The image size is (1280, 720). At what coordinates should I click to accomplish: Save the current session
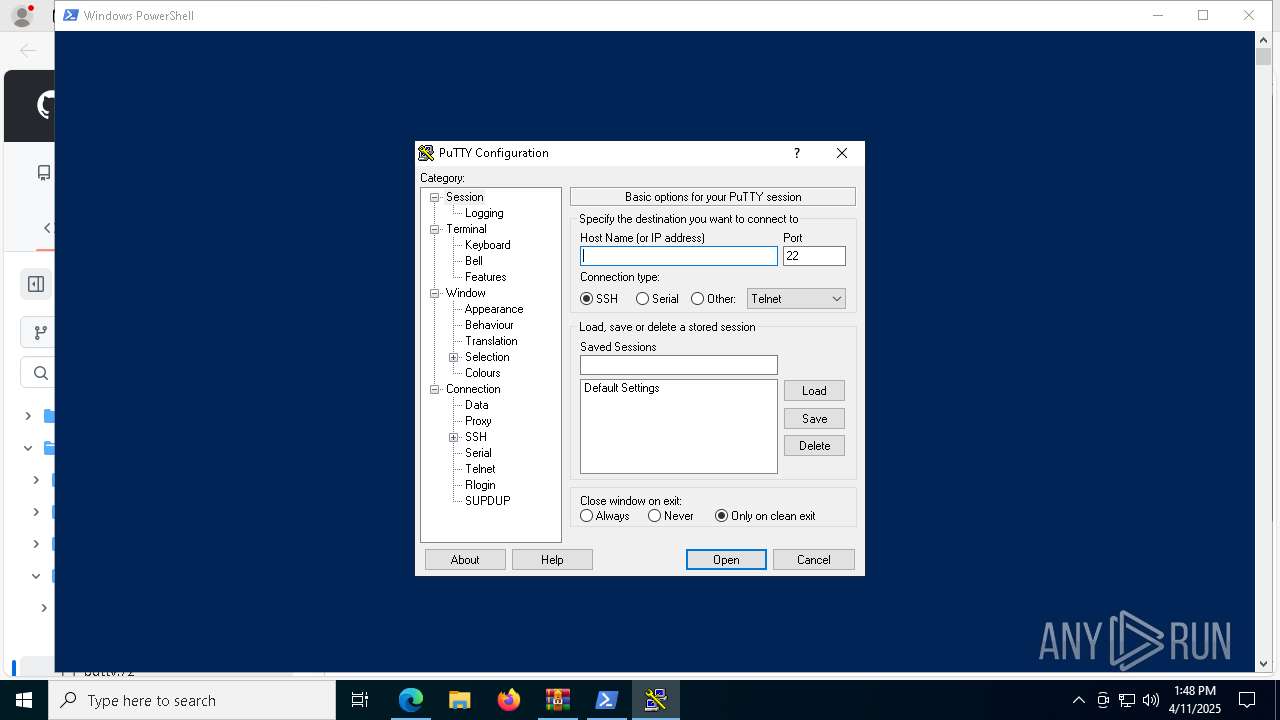[x=814, y=419]
